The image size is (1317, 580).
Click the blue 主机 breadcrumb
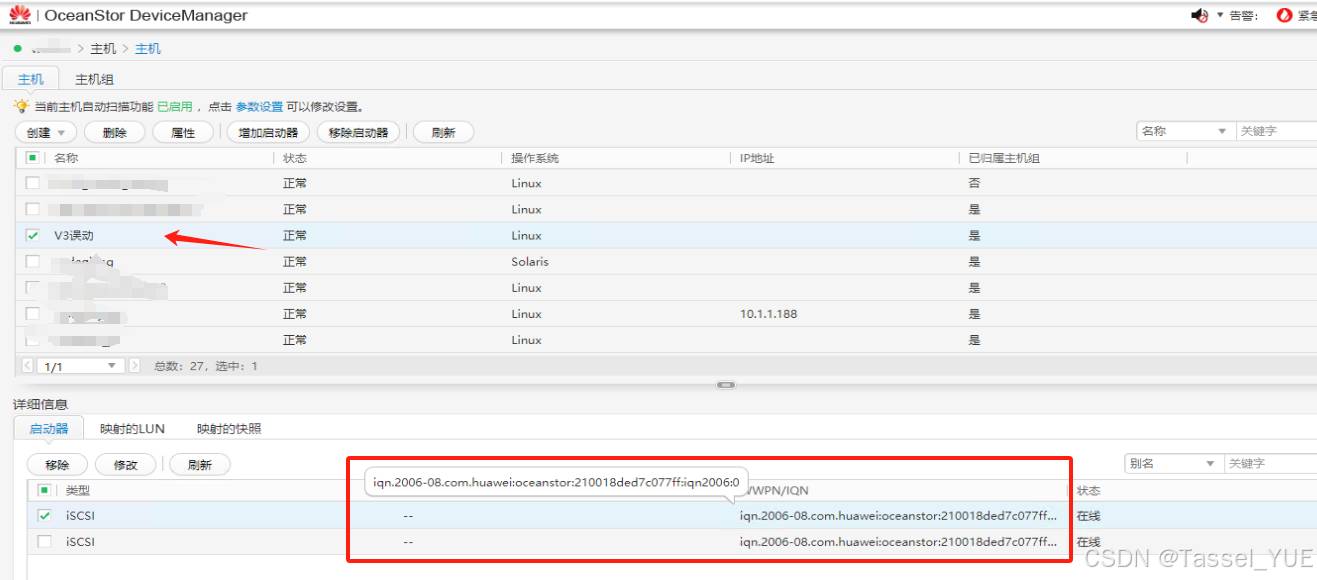point(148,48)
